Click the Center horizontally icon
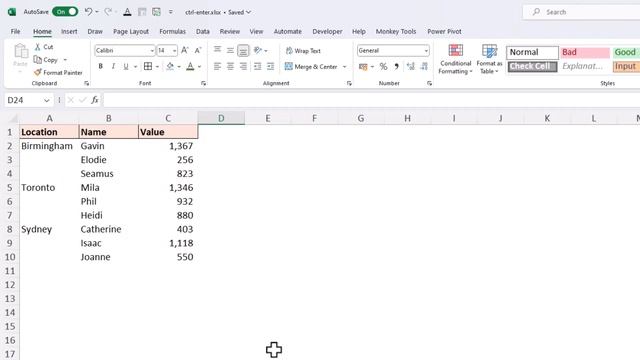 [230, 66]
